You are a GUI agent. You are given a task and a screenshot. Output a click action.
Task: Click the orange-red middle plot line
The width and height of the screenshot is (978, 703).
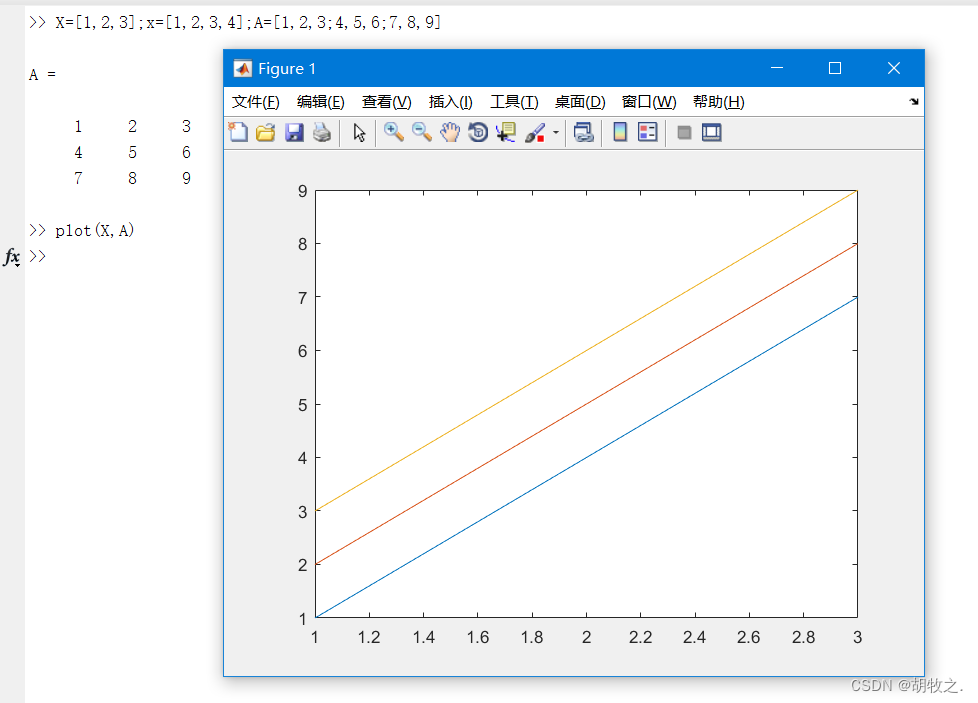point(586,404)
